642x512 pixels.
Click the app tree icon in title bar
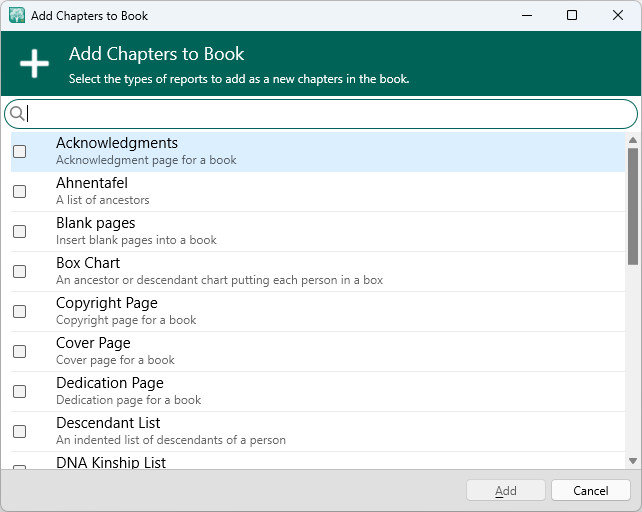(x=16, y=16)
